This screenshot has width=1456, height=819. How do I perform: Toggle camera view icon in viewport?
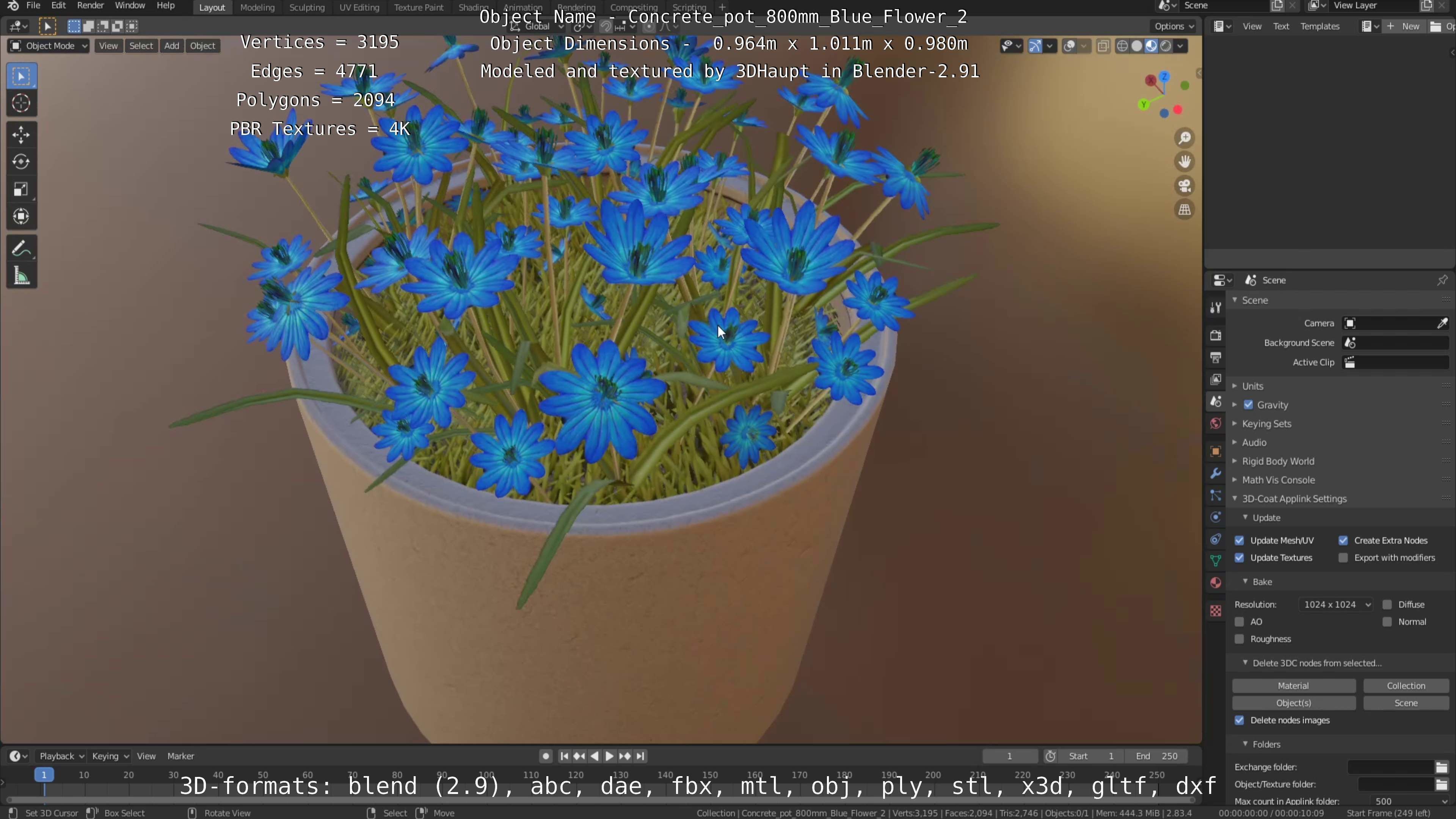[1185, 186]
